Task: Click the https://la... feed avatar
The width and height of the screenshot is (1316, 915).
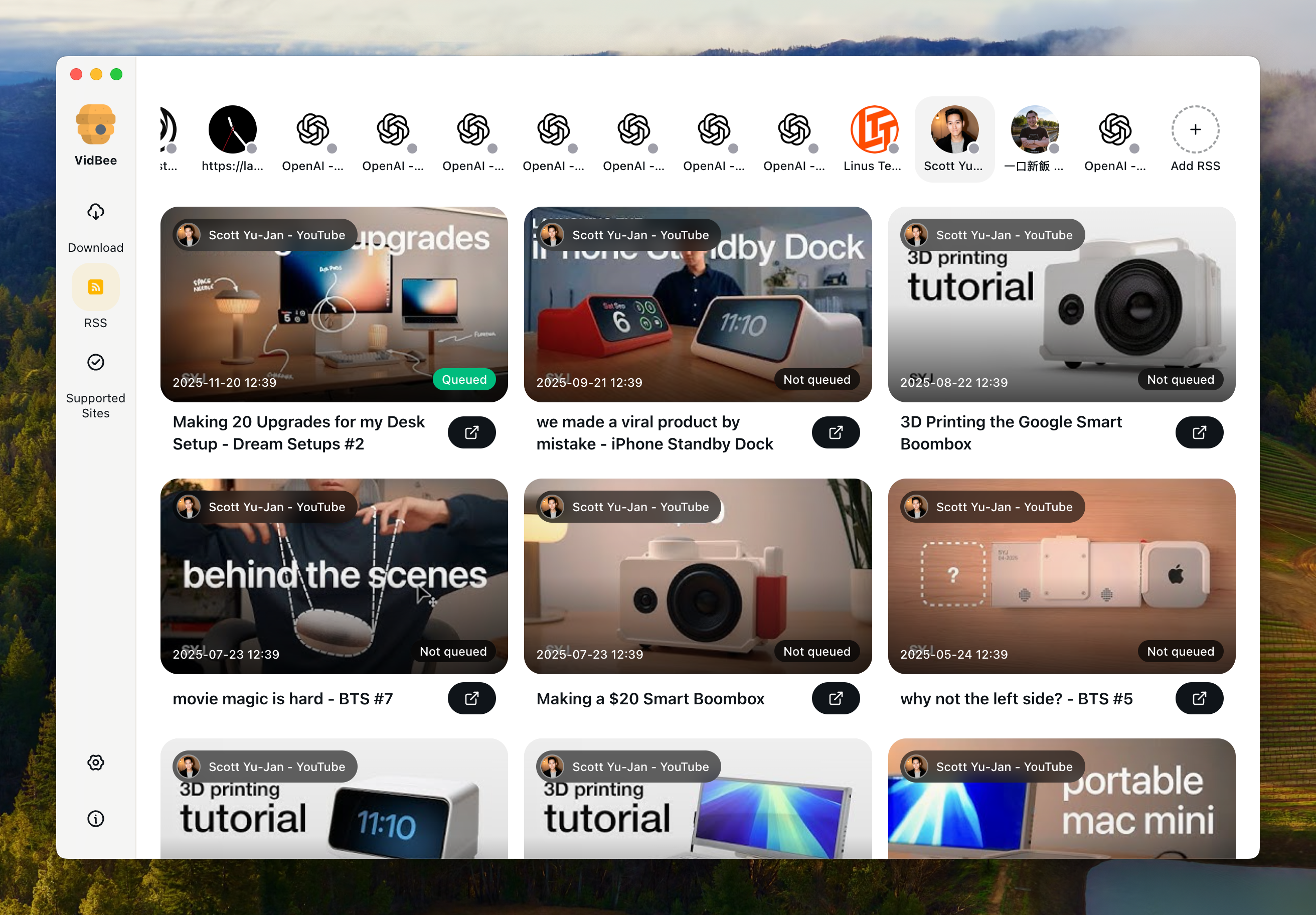Action: point(232,129)
